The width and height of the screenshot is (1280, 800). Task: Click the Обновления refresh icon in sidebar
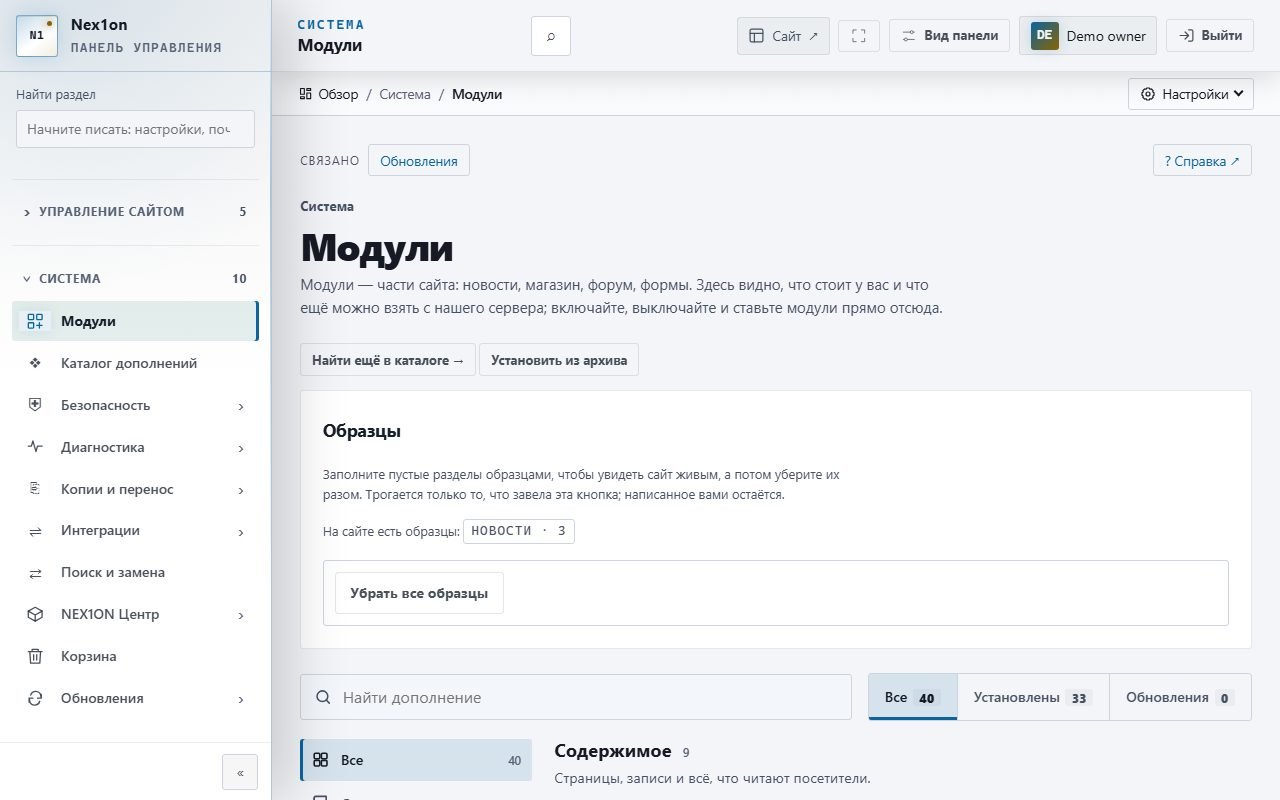coord(35,698)
